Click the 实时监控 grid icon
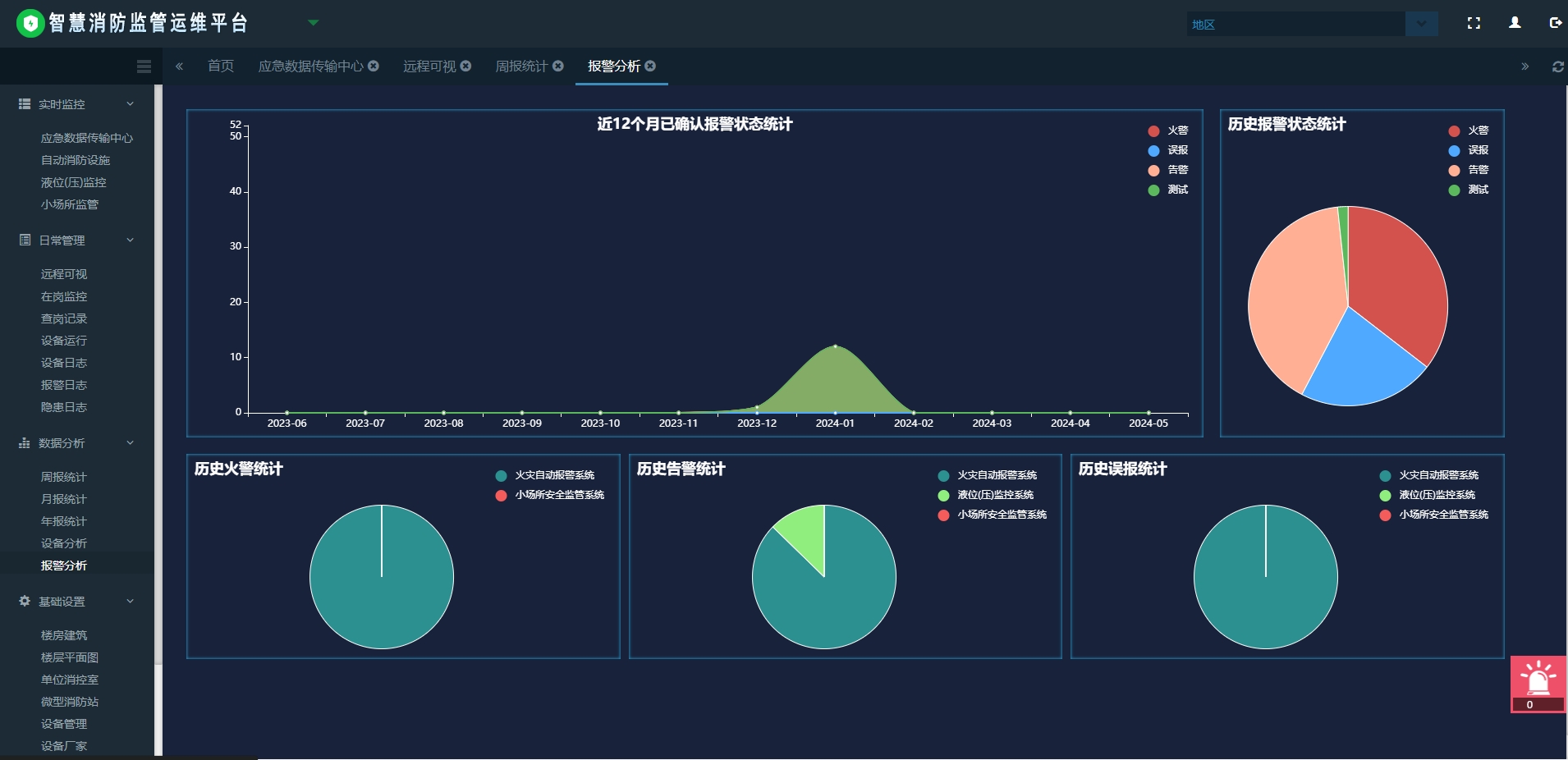 pos(25,104)
